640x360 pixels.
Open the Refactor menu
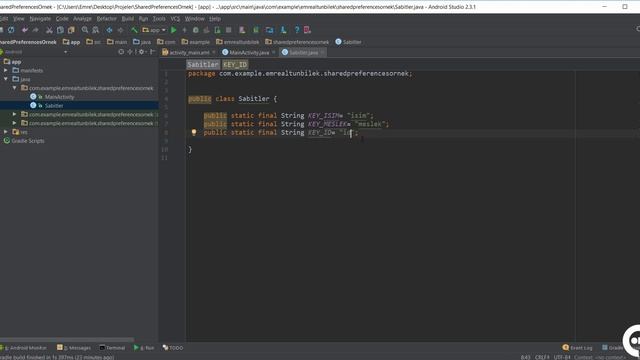click(107, 19)
